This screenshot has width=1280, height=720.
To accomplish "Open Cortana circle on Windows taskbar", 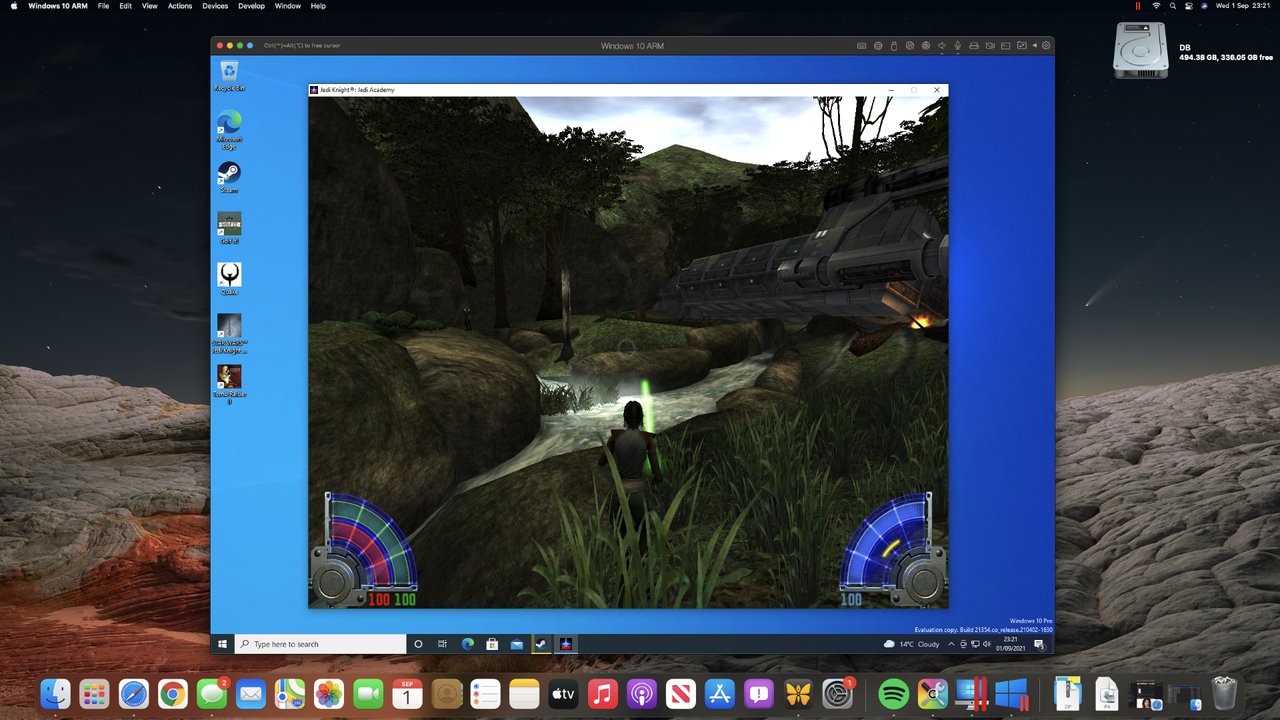I will 418,644.
